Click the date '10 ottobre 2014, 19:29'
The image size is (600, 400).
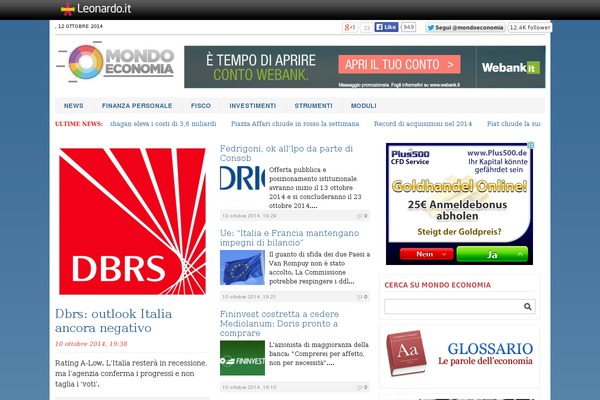[249, 216]
